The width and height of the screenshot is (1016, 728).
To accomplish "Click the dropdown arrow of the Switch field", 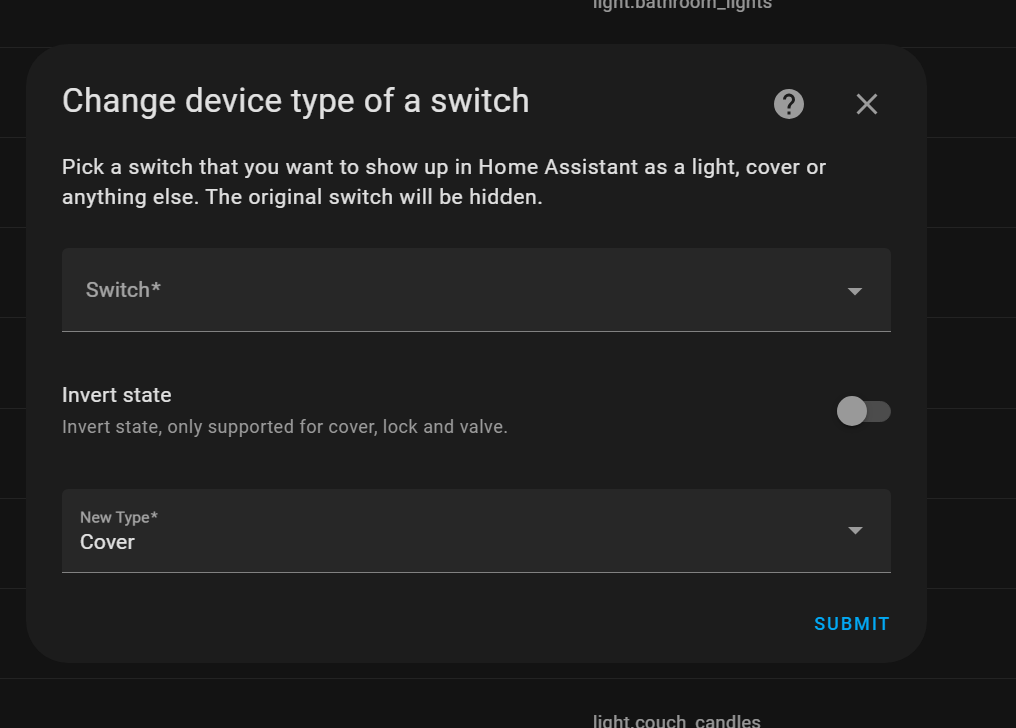I will tap(855, 290).
